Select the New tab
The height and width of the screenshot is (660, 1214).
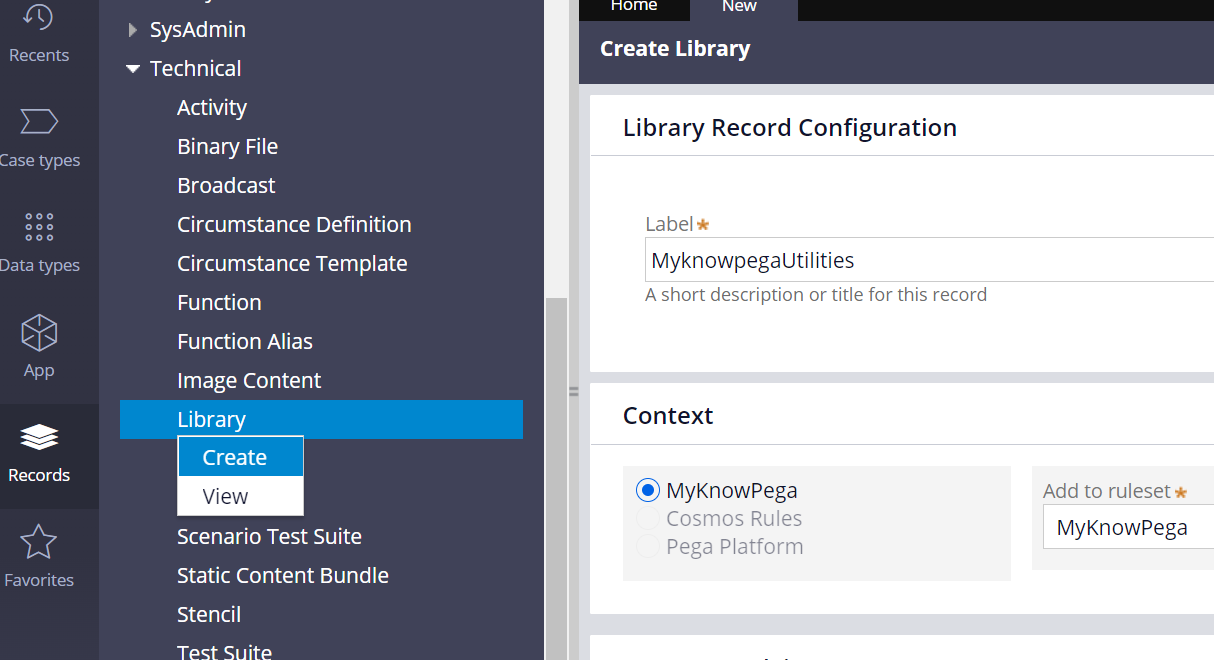point(740,6)
